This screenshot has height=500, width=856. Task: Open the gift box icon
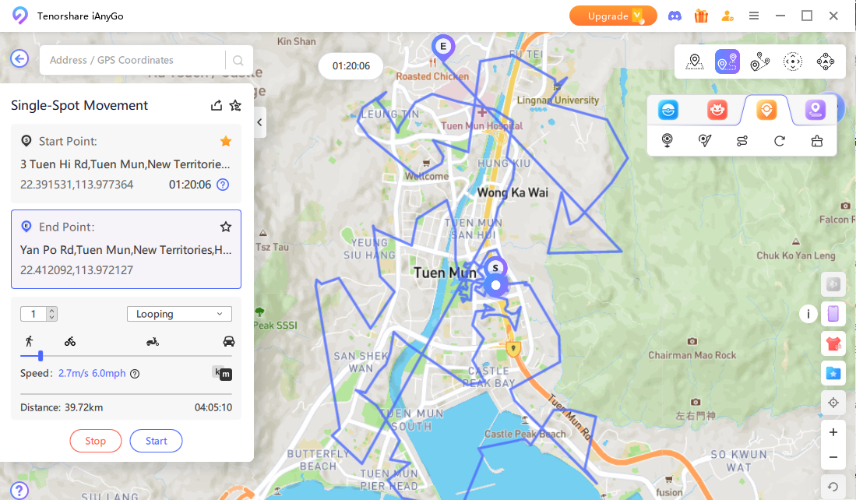click(701, 16)
